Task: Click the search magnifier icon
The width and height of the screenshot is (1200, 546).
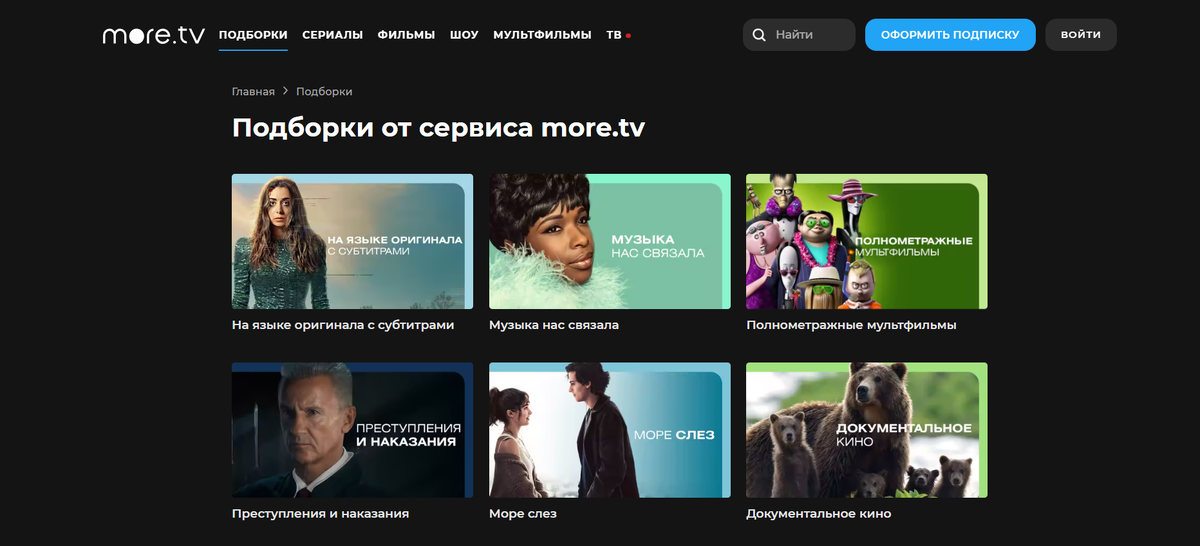Action: (760, 35)
